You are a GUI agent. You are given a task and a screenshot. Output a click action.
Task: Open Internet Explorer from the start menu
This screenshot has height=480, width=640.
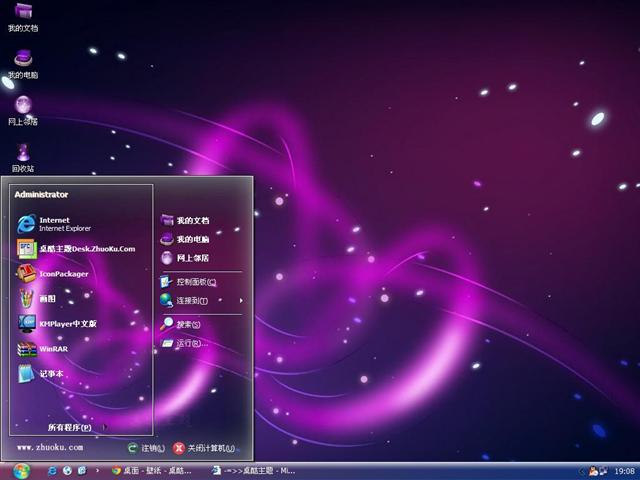[x=55, y=223]
